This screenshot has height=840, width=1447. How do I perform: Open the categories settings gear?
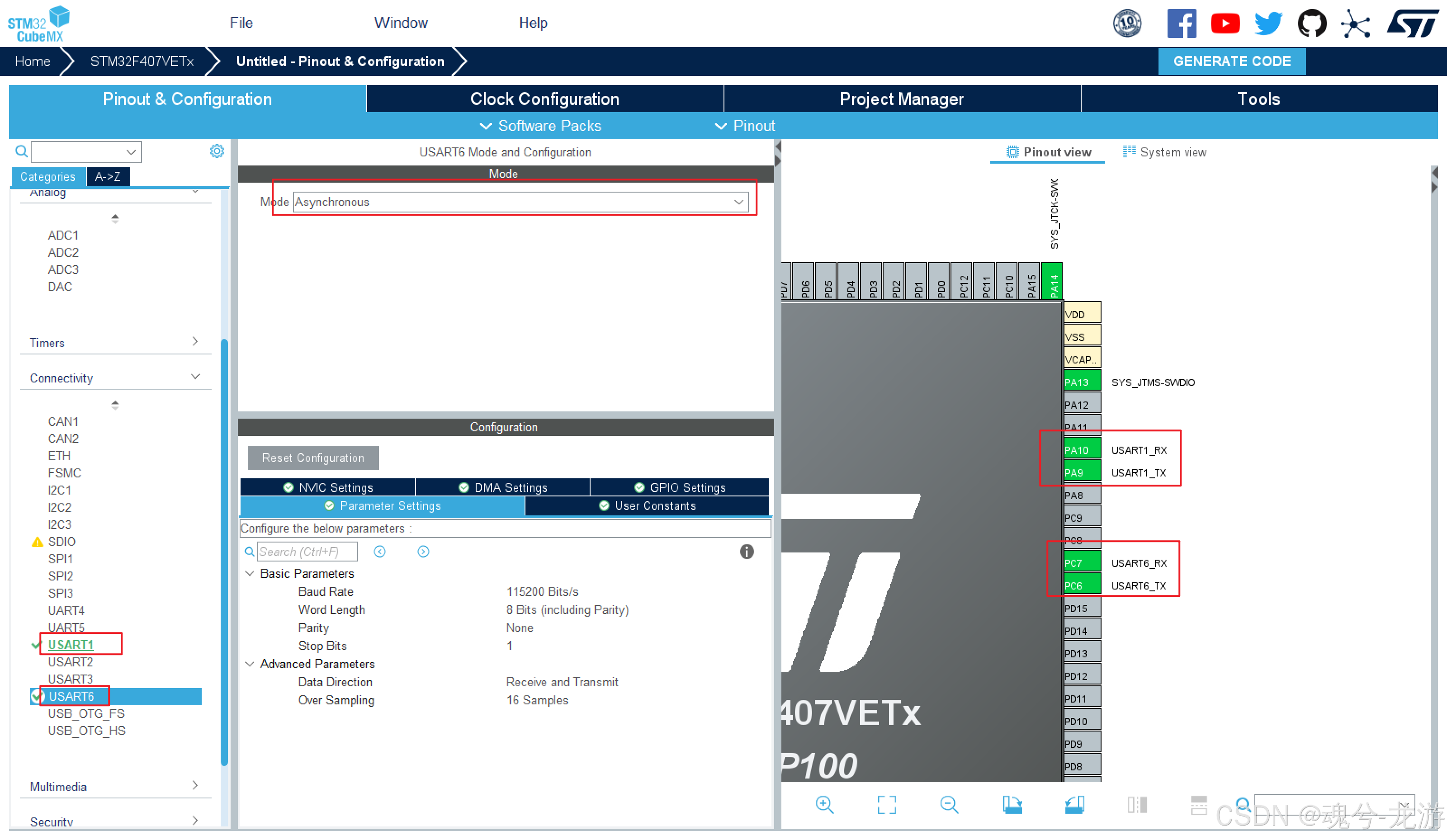click(x=217, y=151)
